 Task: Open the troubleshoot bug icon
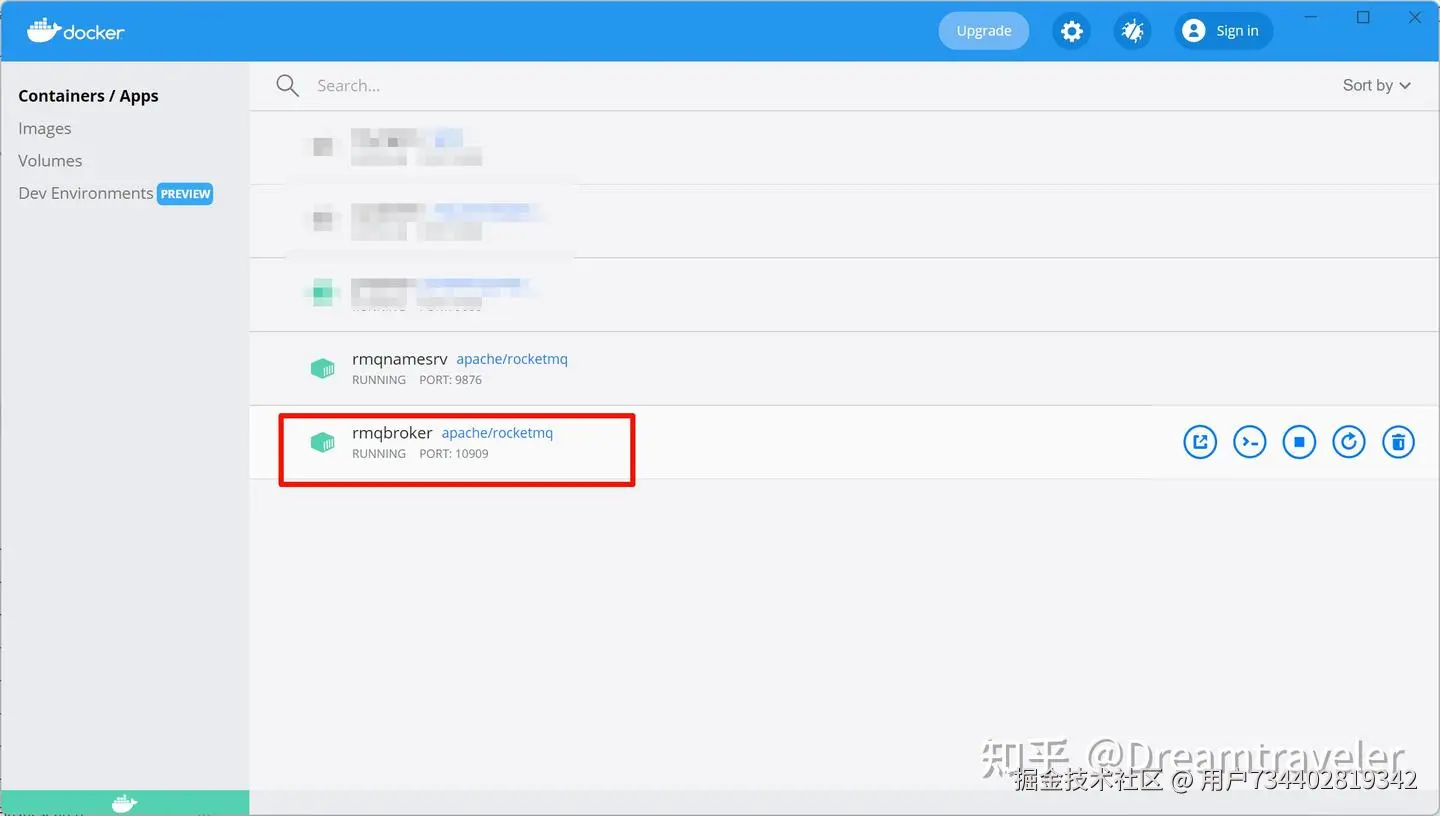pos(1132,31)
